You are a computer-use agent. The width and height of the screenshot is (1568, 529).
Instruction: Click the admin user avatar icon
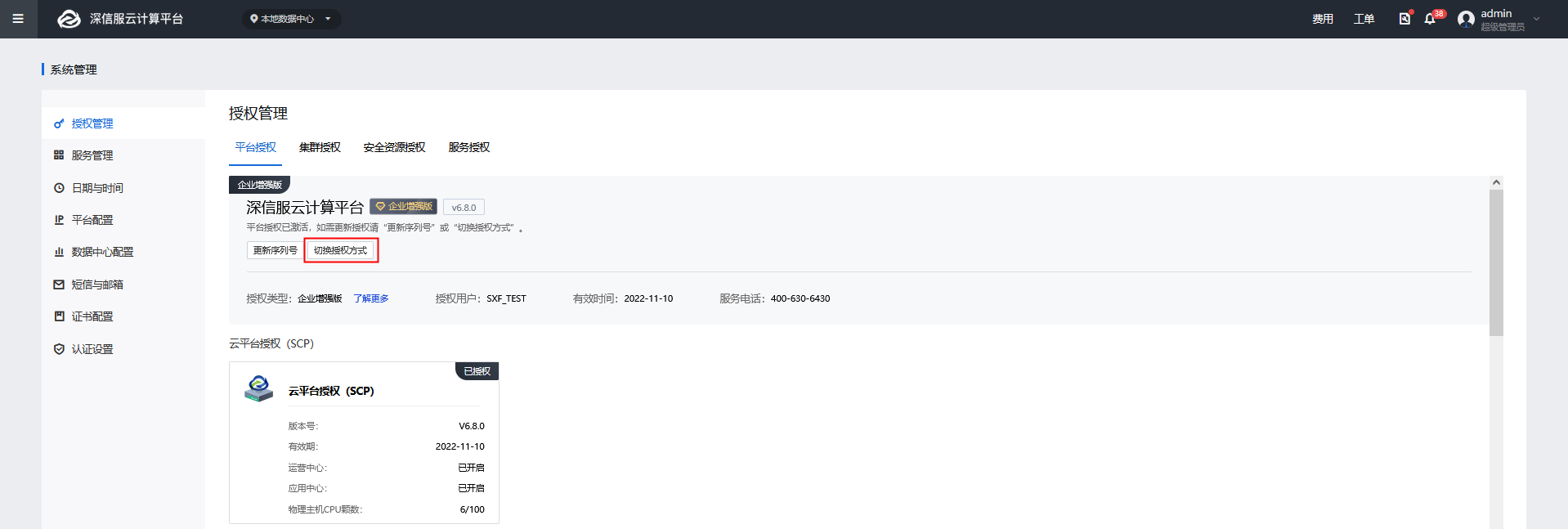coord(1466,19)
